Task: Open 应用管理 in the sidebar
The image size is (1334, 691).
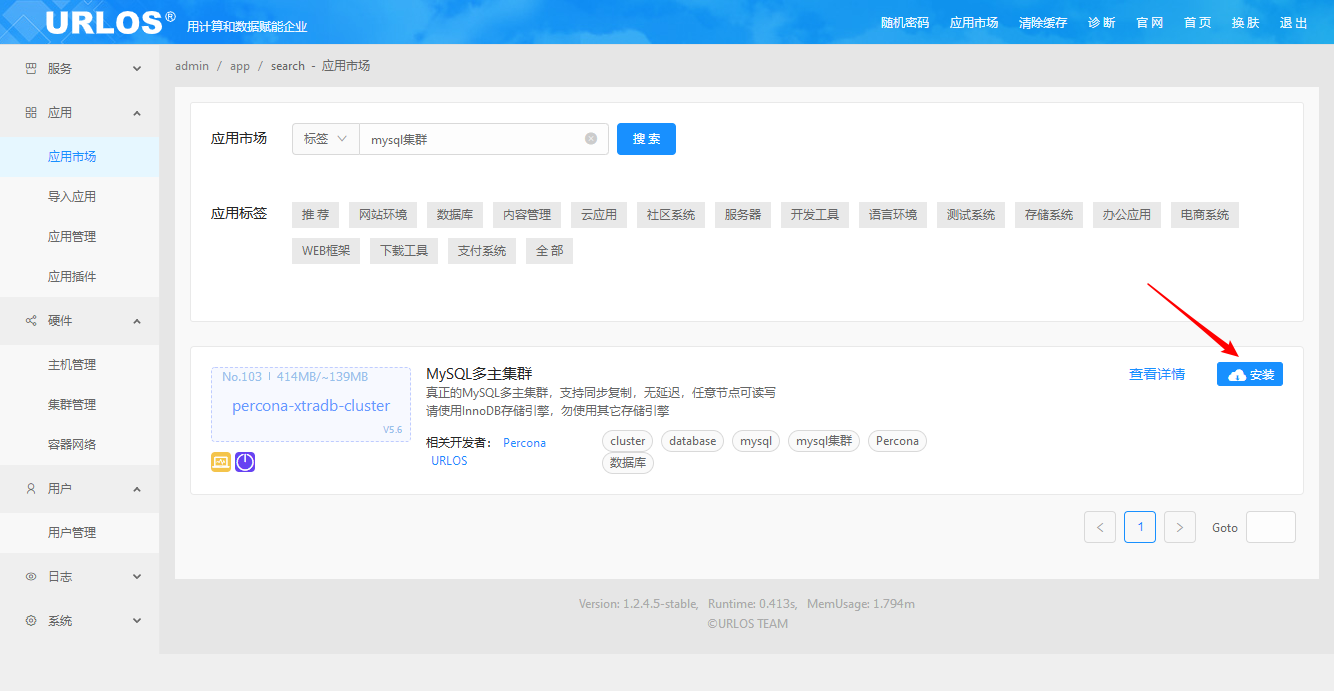Action: [72, 237]
